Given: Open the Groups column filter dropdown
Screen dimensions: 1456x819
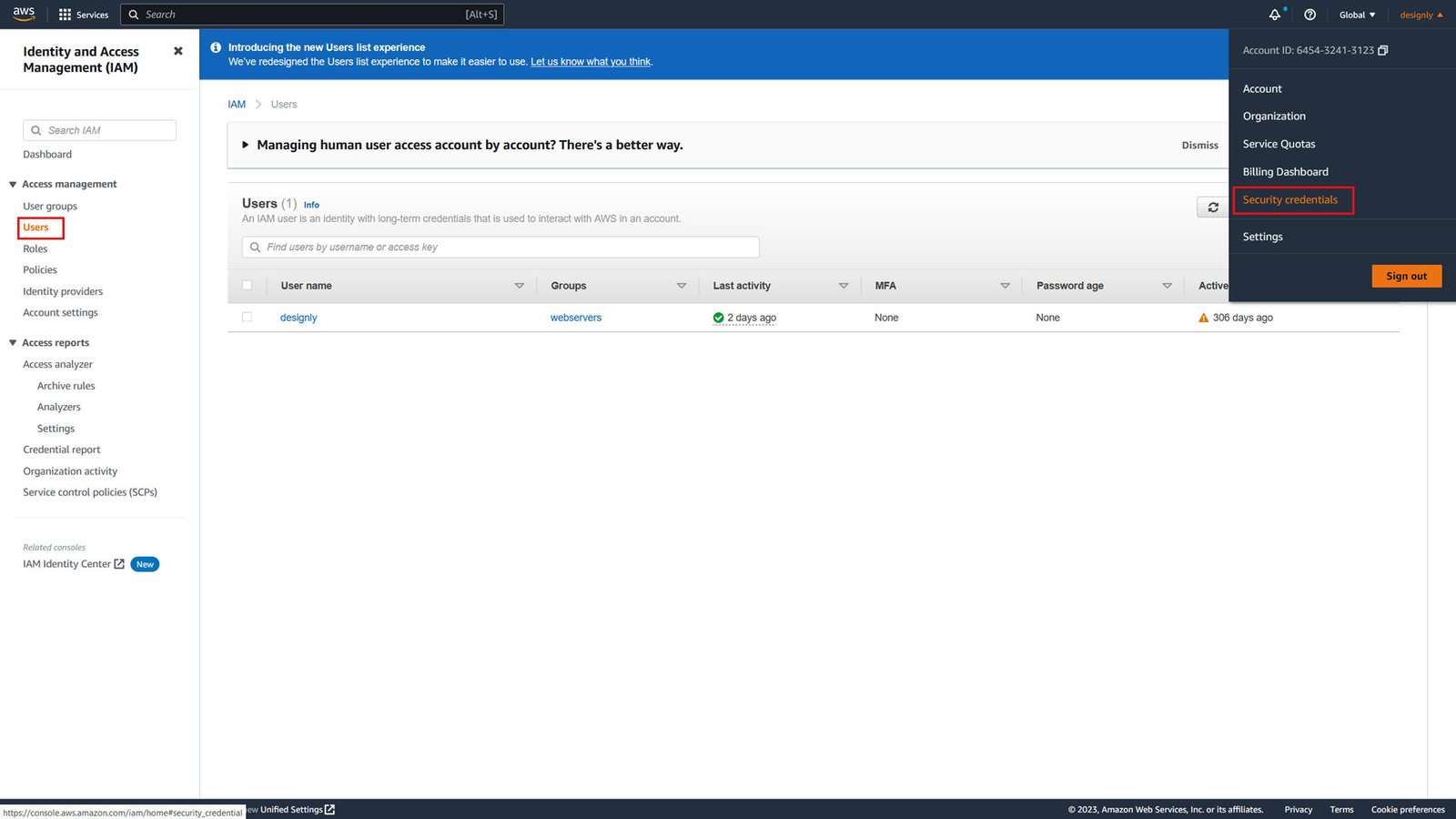Looking at the screenshot, I should 682,285.
